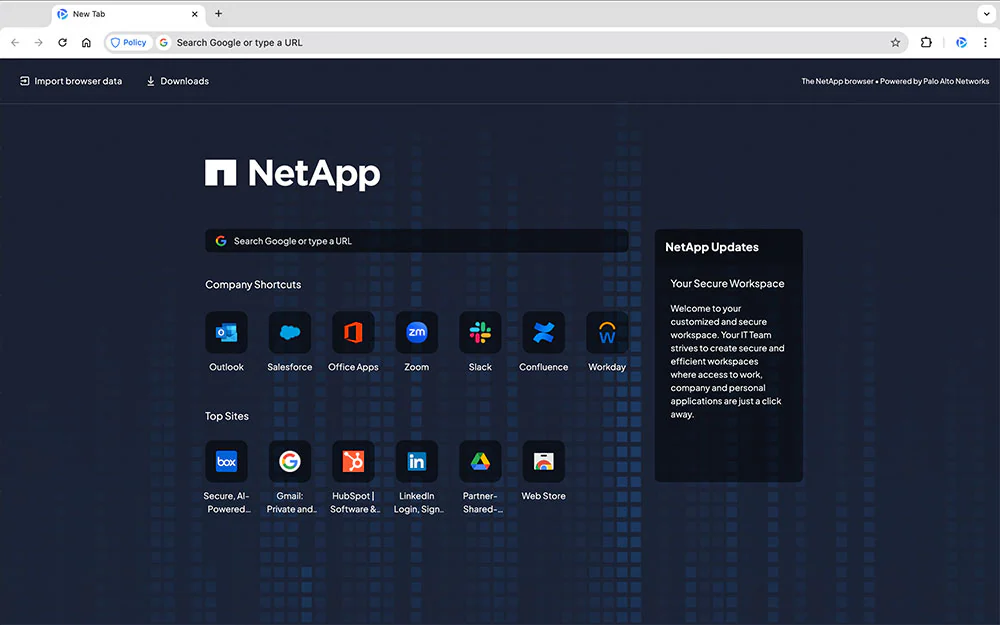Start Zoom from company shortcuts

417,333
